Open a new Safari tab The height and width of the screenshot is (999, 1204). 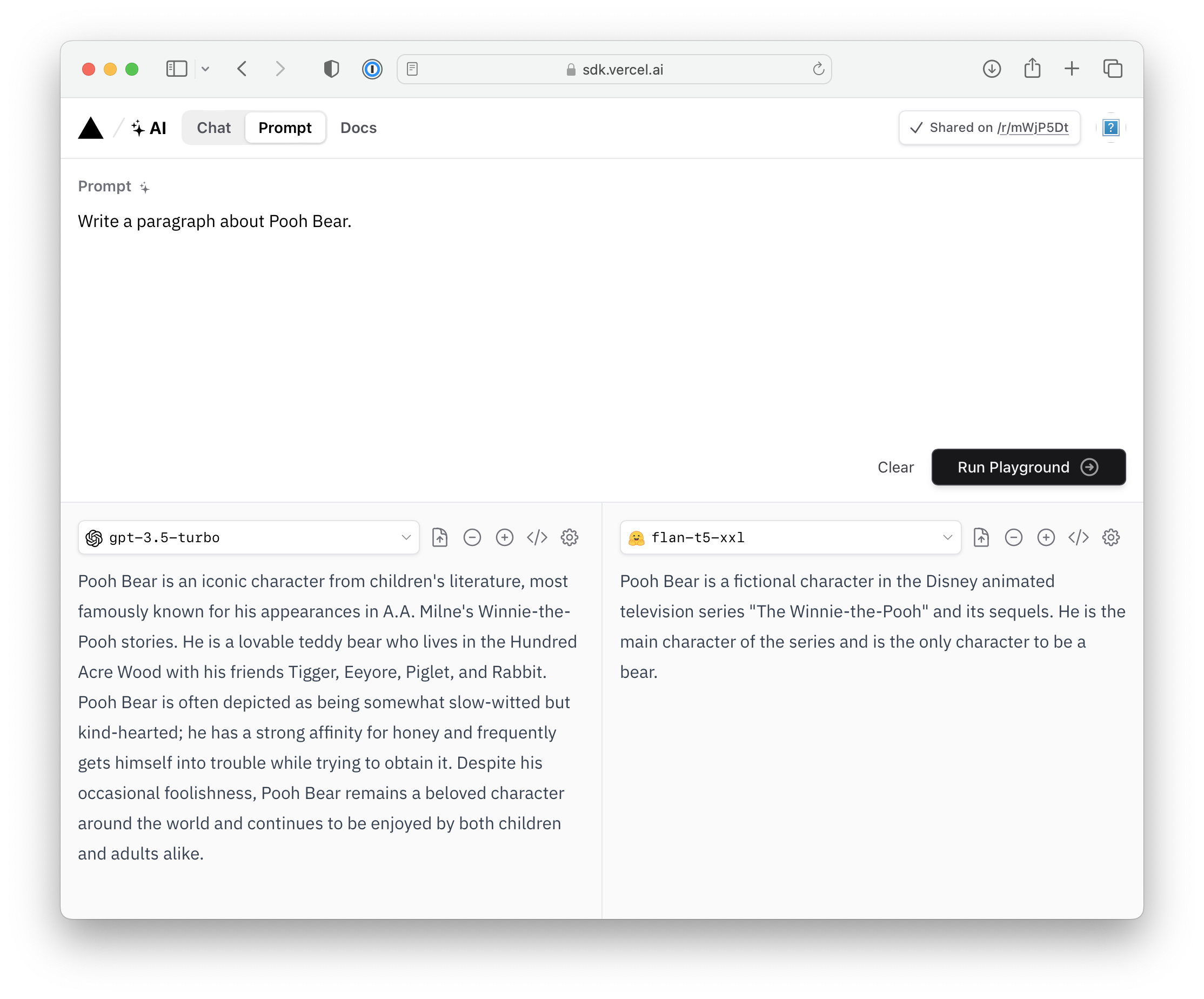[x=1072, y=69]
